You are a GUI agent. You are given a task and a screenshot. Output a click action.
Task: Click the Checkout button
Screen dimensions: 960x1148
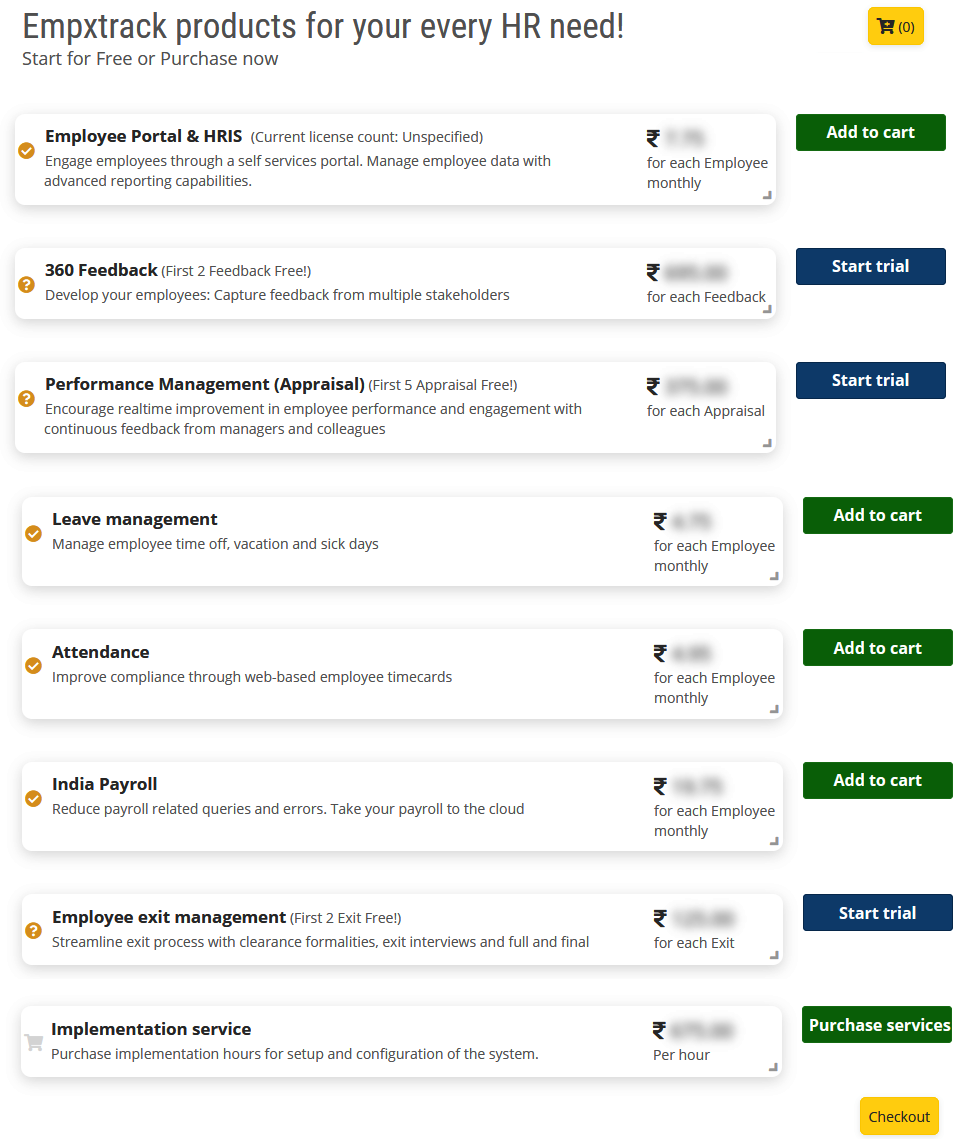[899, 1116]
